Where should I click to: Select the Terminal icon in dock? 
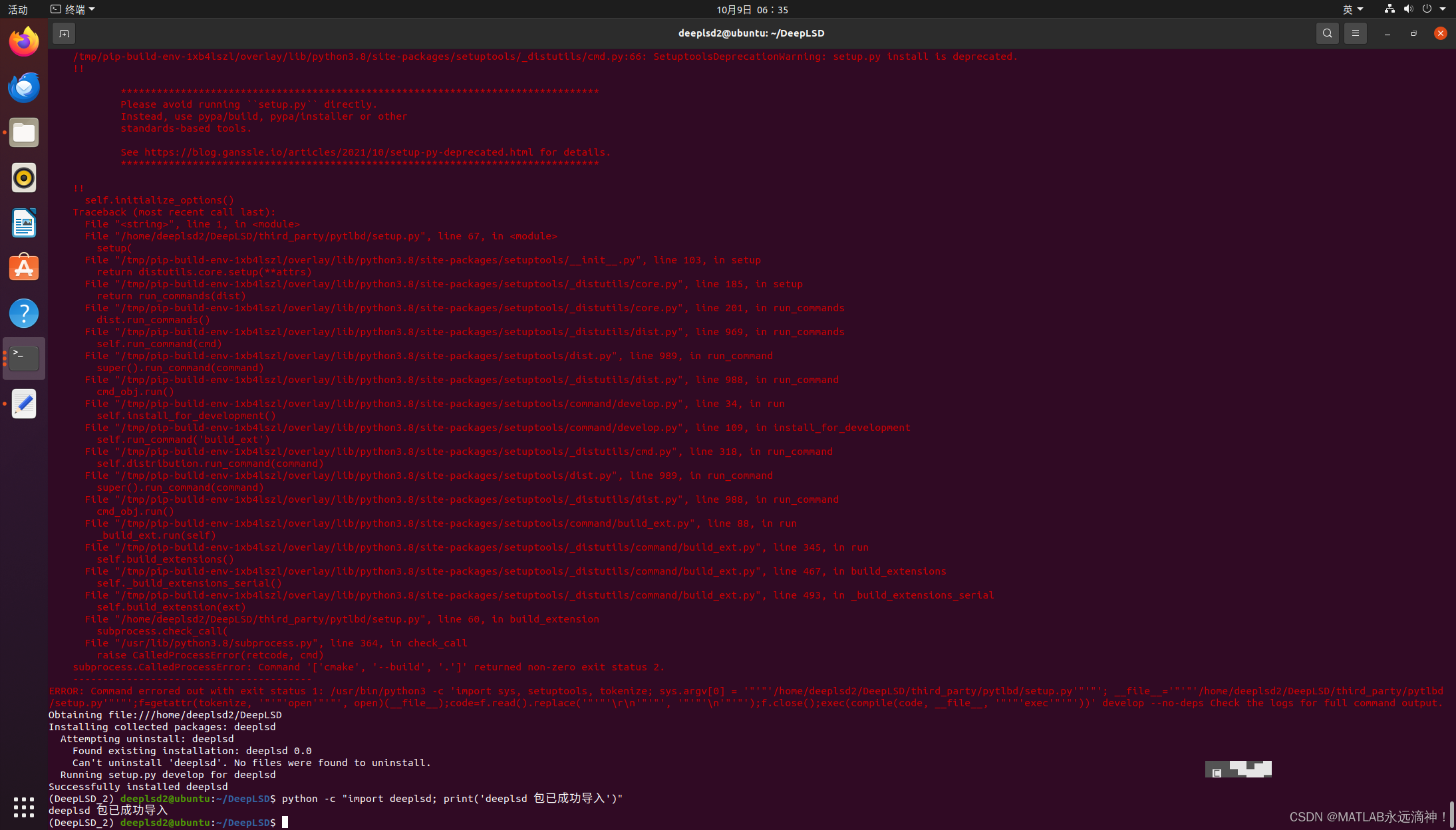(x=24, y=358)
